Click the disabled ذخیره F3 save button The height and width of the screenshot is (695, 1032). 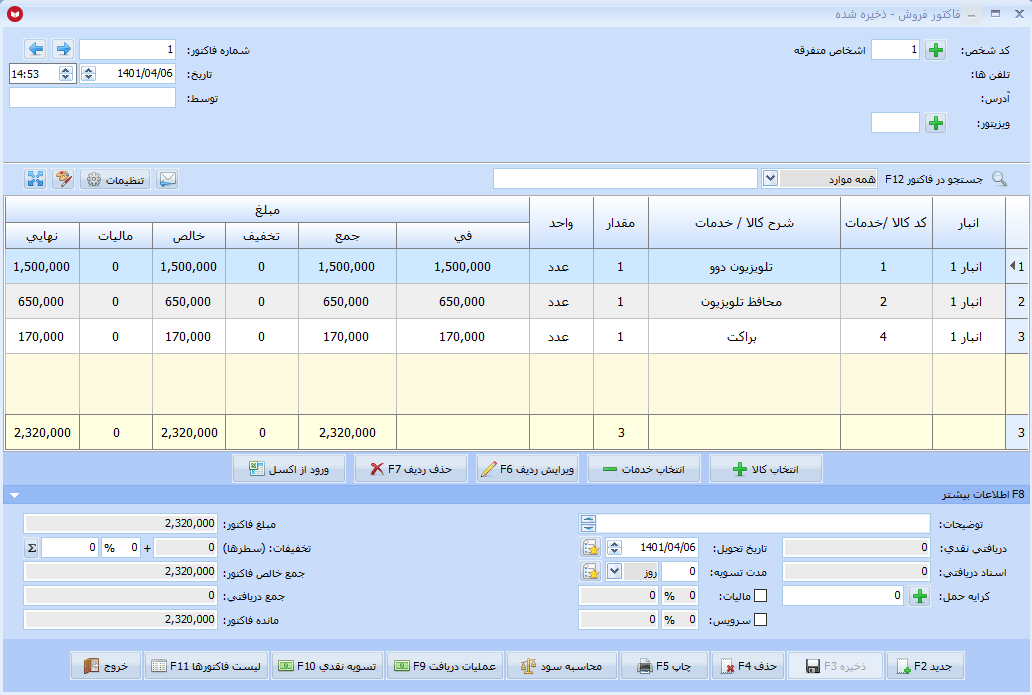pos(836,666)
